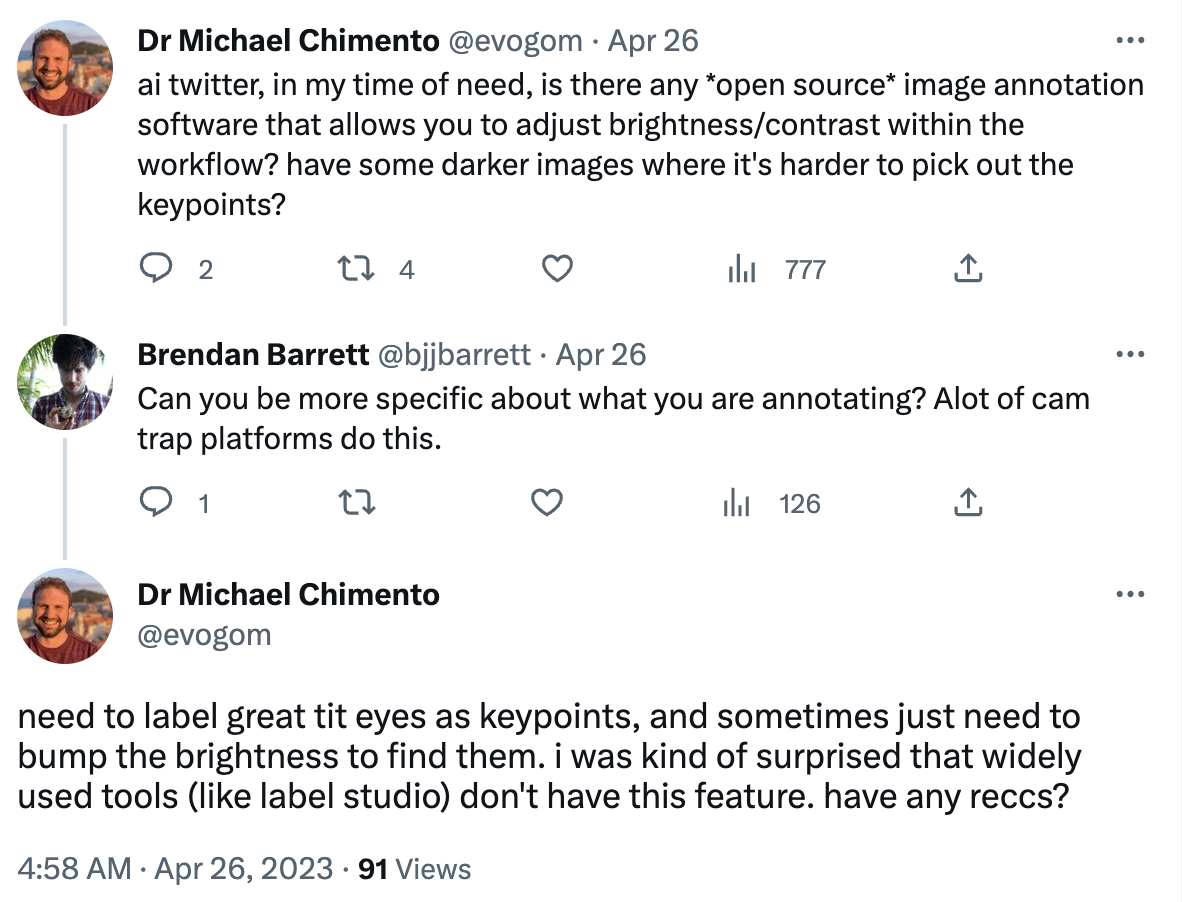Like Brendan Barrett's reply
The height and width of the screenshot is (902, 1182).
[547, 503]
